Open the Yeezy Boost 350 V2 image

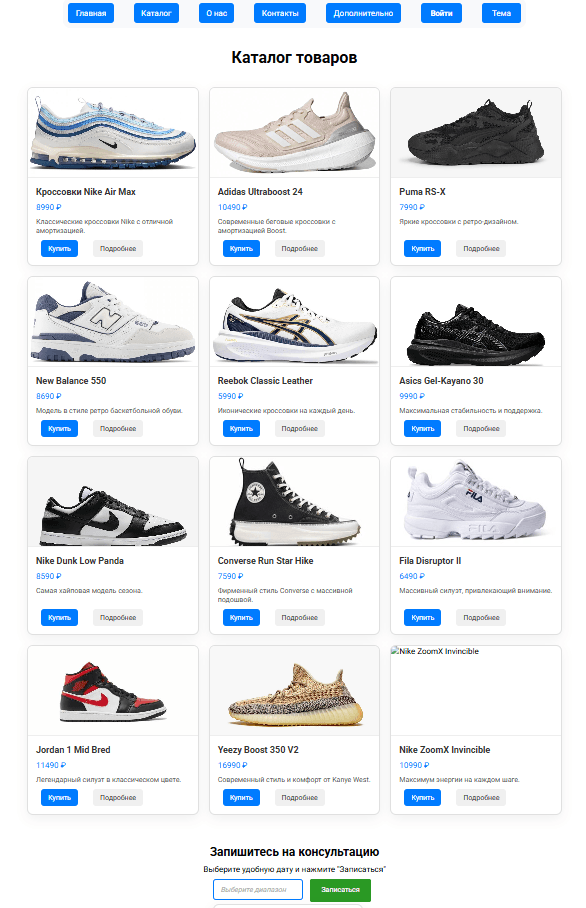coord(294,691)
